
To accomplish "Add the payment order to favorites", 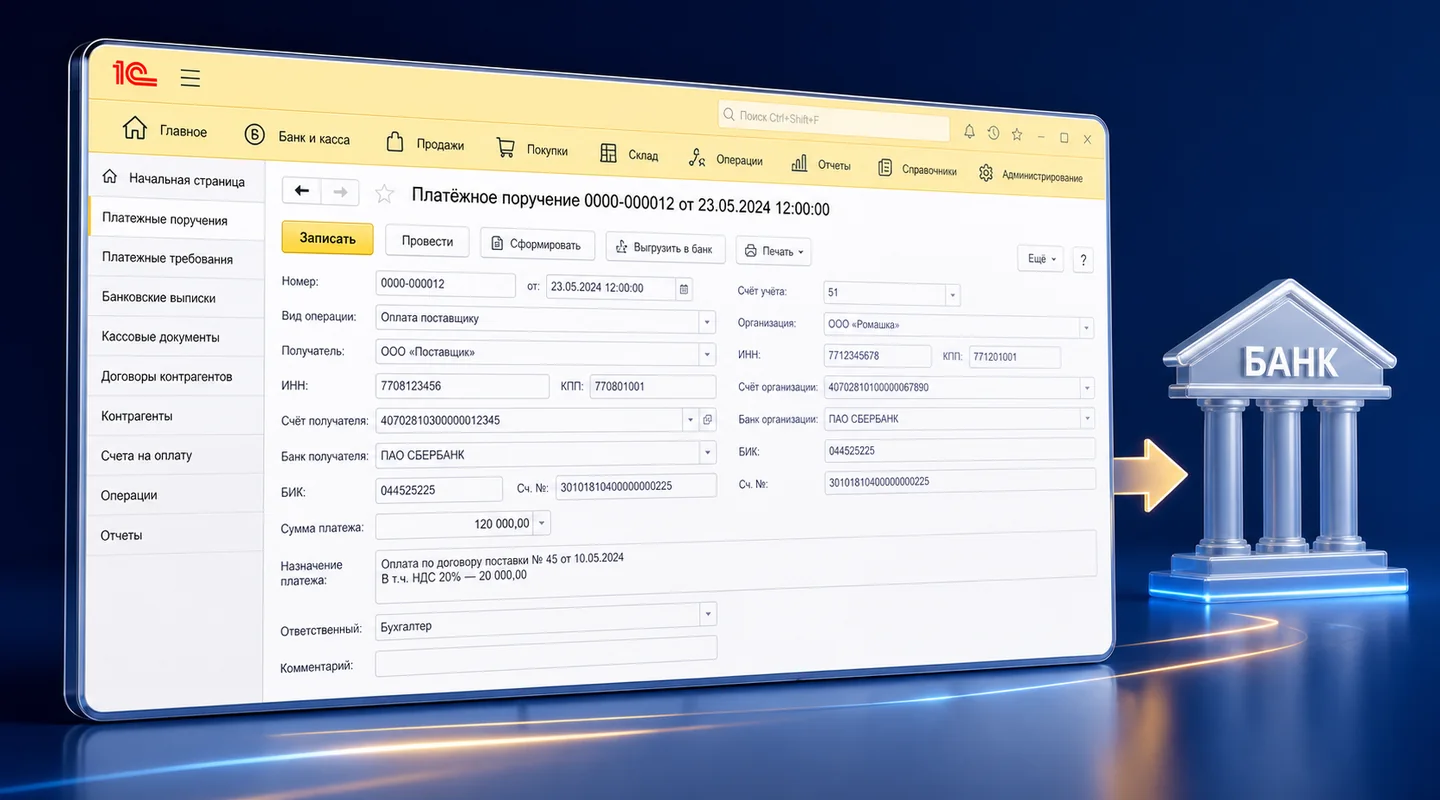I will click(x=384, y=194).
